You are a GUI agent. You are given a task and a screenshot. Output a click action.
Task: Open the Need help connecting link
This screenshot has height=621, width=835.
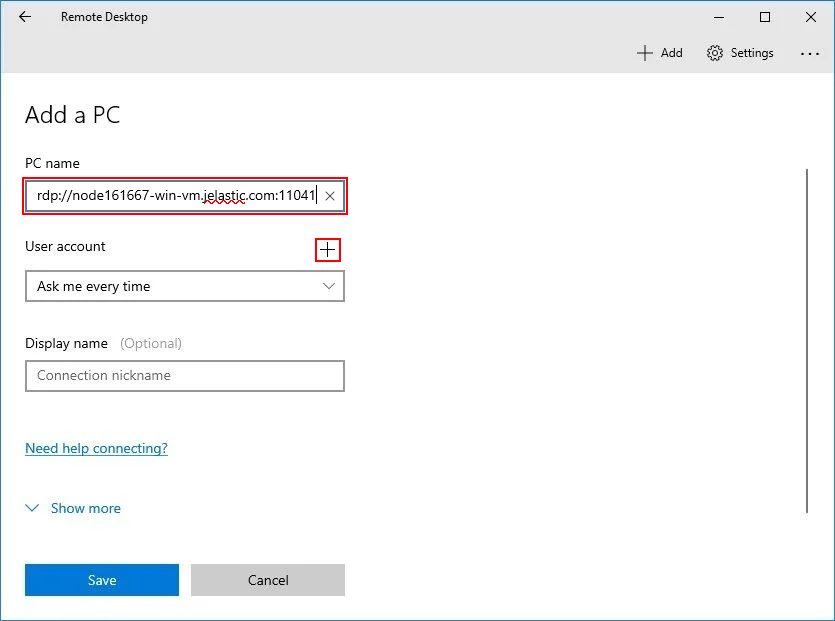click(96, 448)
